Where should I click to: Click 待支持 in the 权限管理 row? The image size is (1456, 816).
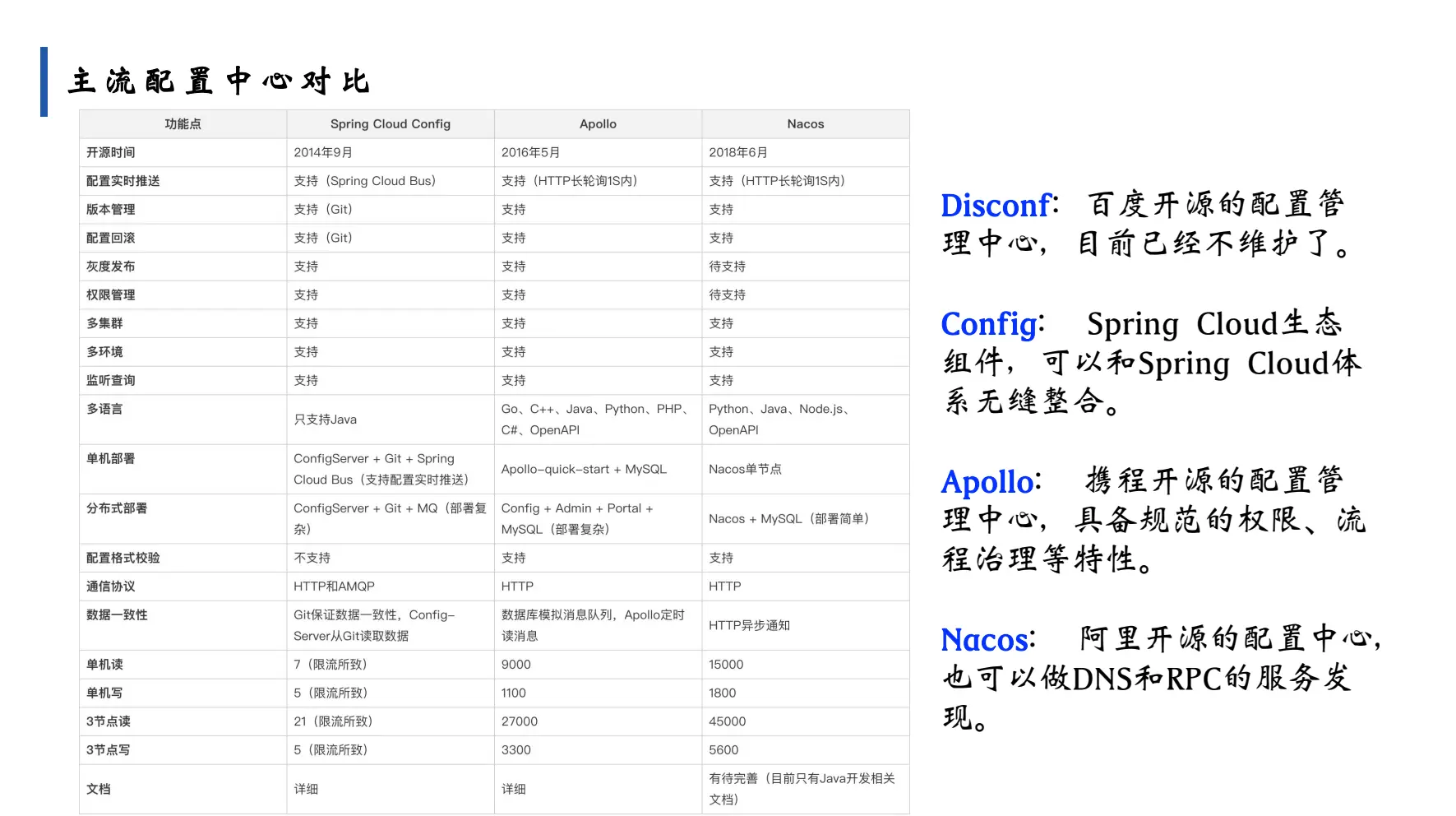click(728, 294)
